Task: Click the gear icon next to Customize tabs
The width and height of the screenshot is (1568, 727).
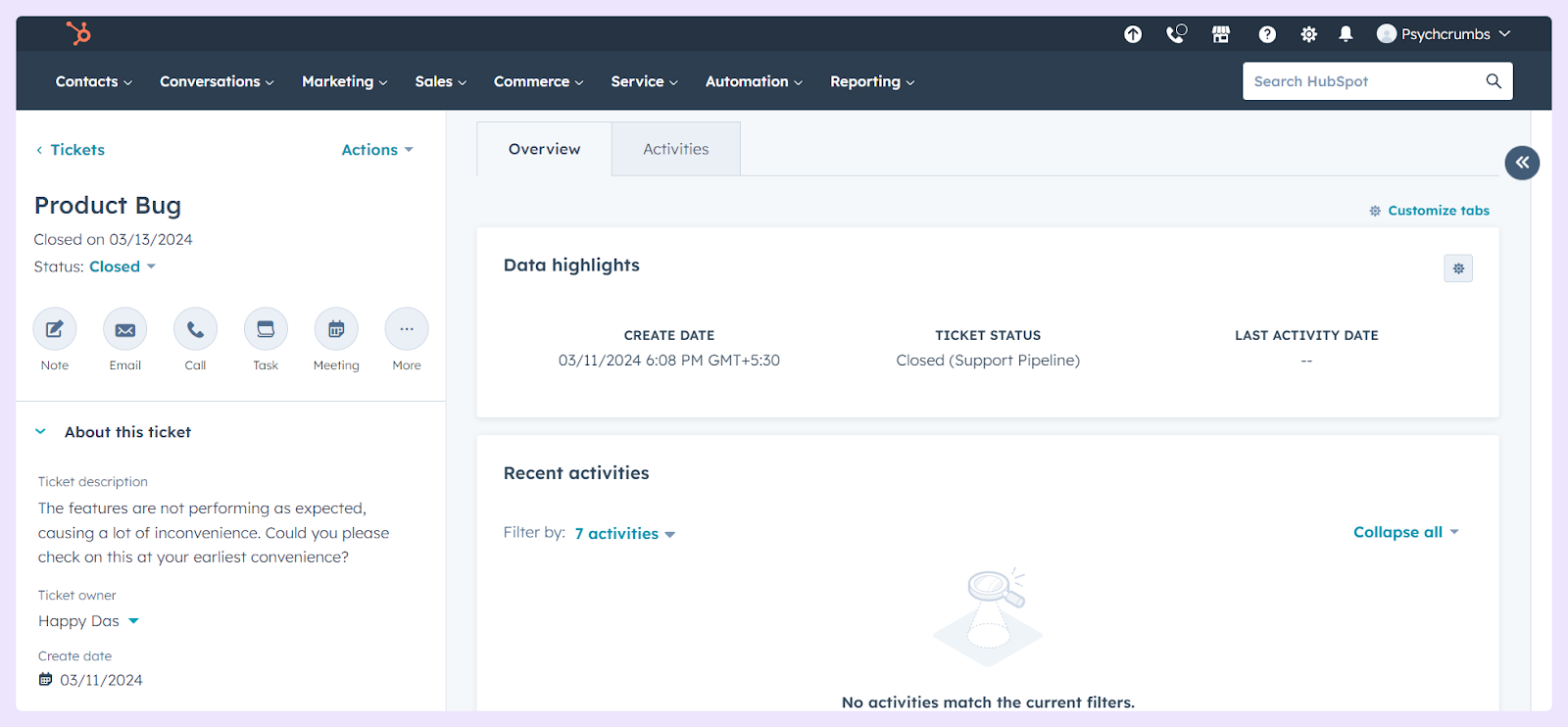Action: [x=1375, y=211]
